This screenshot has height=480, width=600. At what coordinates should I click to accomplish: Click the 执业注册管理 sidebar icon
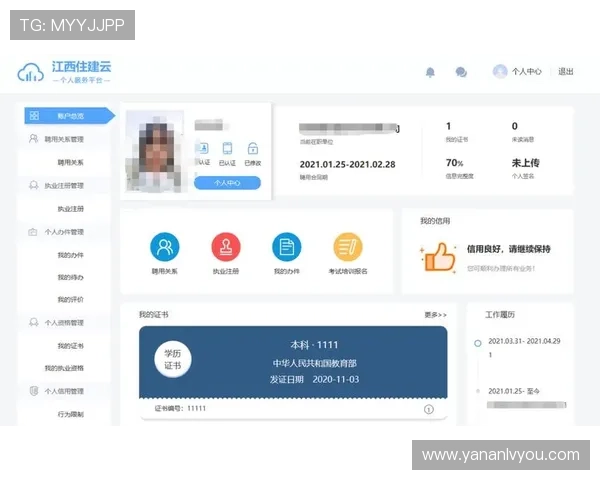click(34, 185)
